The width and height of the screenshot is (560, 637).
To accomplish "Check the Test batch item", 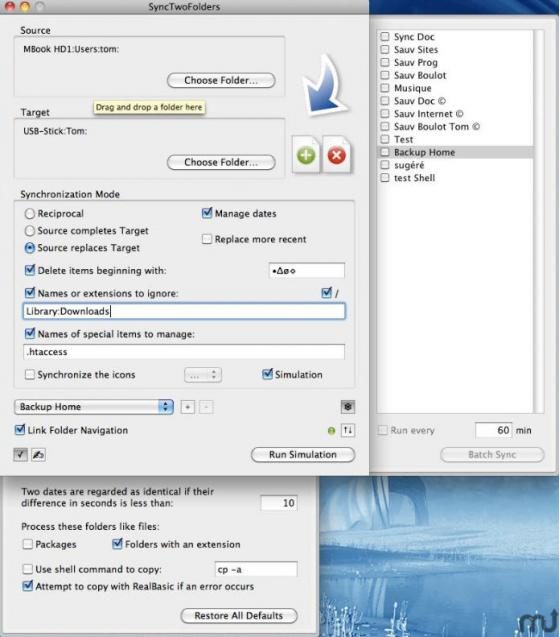I will (x=384, y=139).
